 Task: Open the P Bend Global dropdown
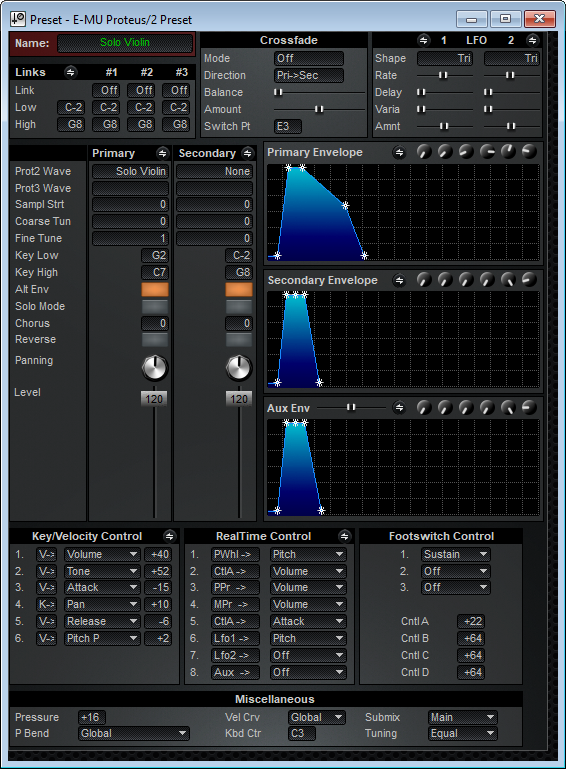click(133, 733)
